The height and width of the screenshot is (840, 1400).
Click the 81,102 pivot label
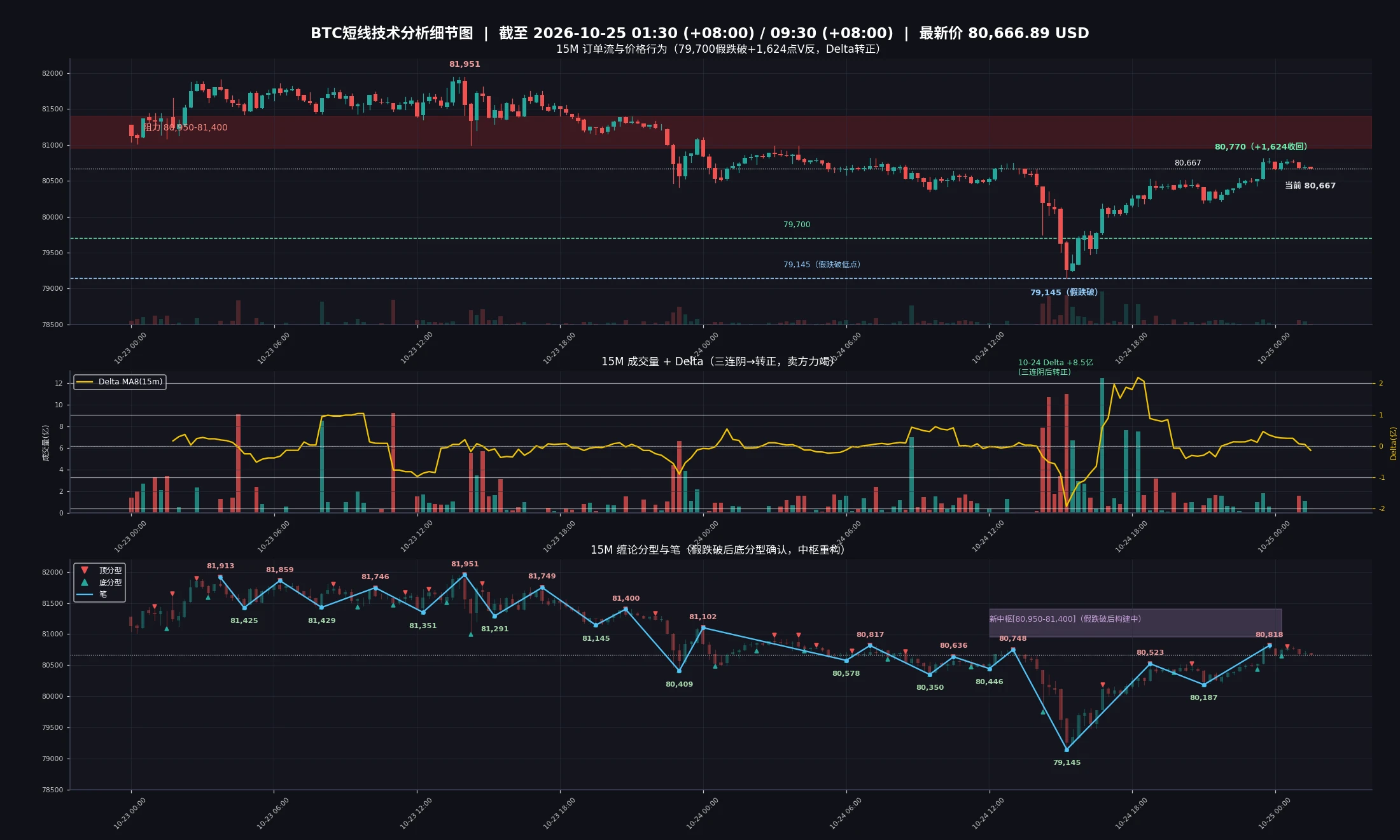click(x=703, y=617)
